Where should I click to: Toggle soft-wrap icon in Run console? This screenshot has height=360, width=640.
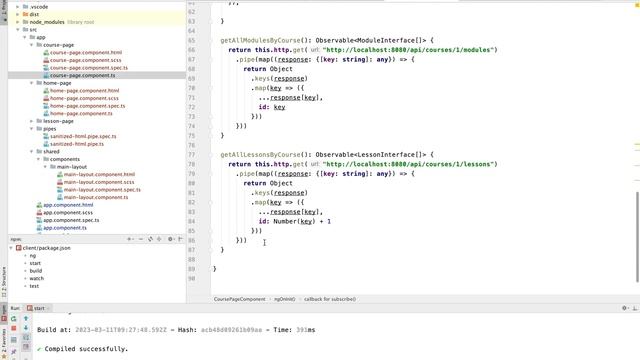pyautogui.click(x=26, y=338)
